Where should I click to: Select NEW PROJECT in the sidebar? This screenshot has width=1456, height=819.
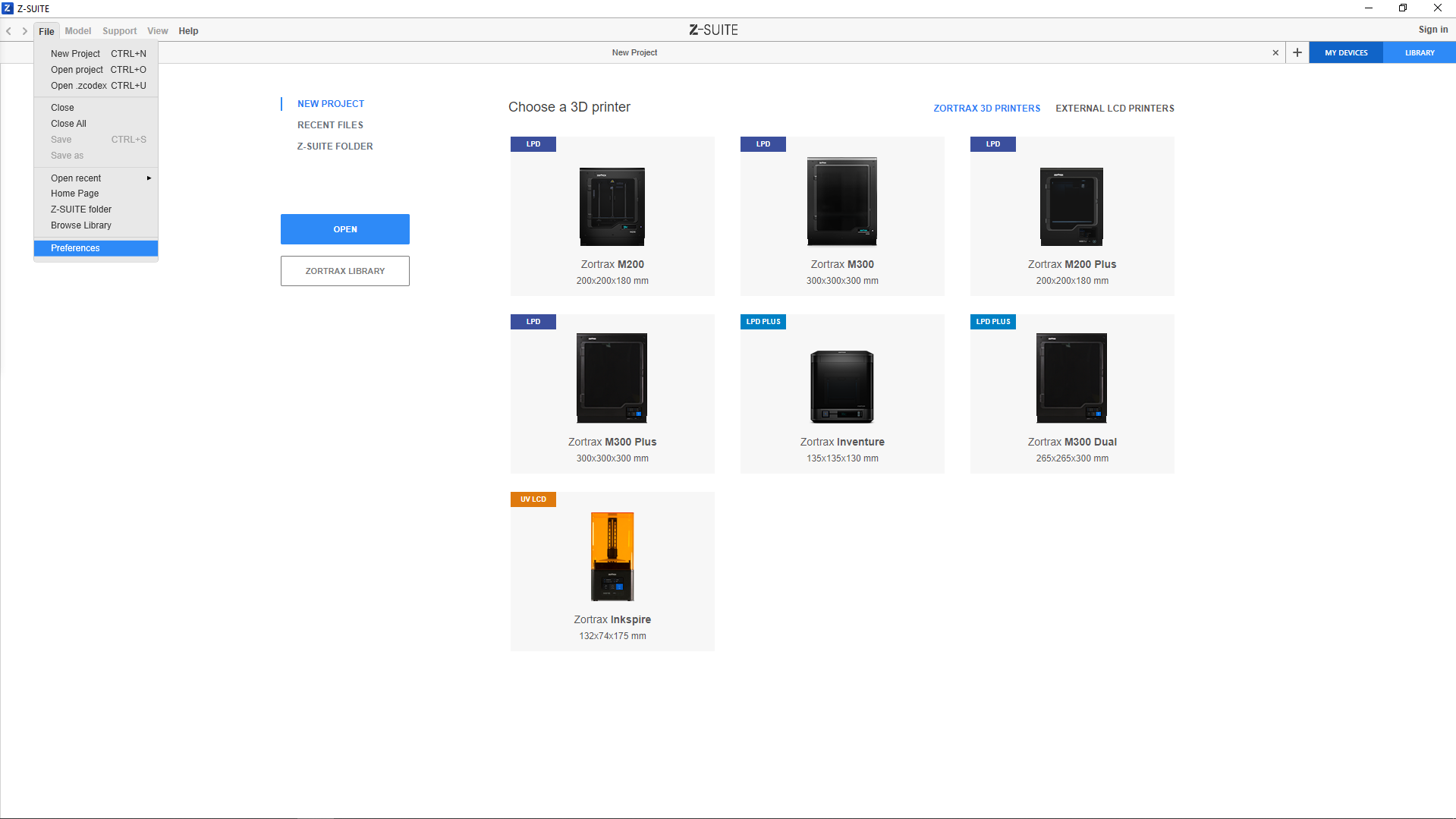click(331, 104)
